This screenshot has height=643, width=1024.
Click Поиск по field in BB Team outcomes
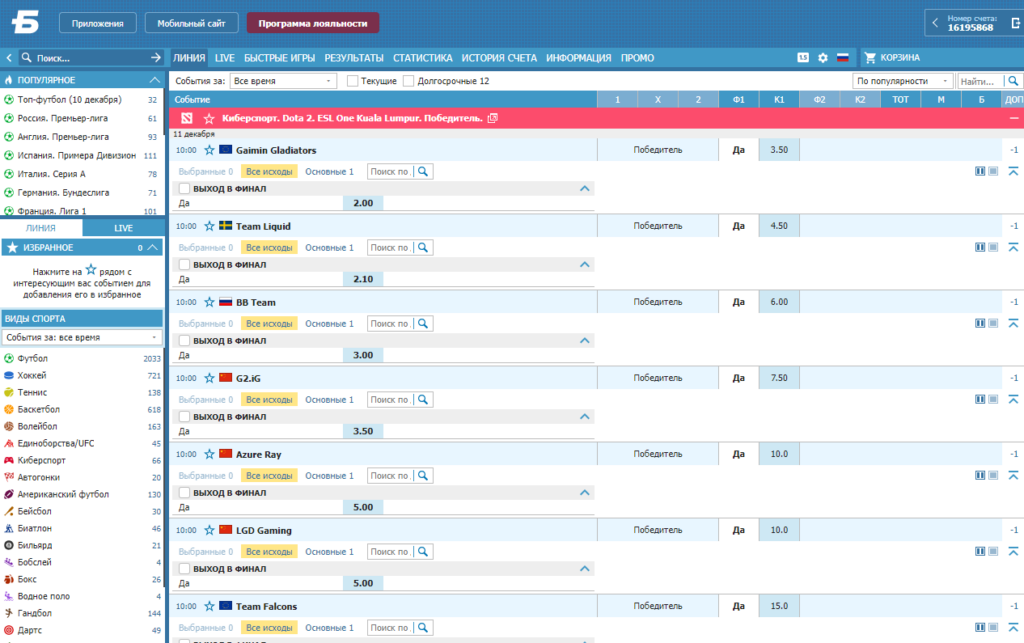pos(391,324)
